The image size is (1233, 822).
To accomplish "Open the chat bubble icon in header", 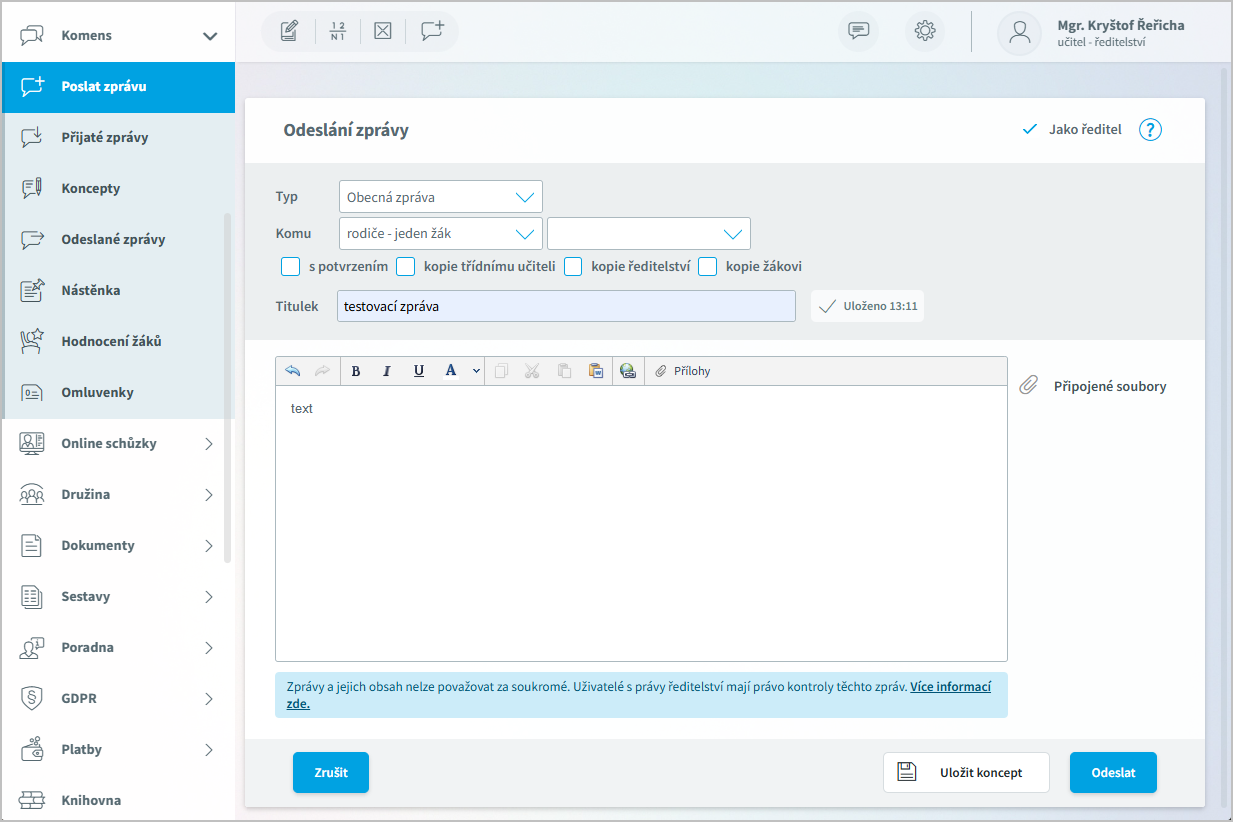I will (x=858, y=31).
